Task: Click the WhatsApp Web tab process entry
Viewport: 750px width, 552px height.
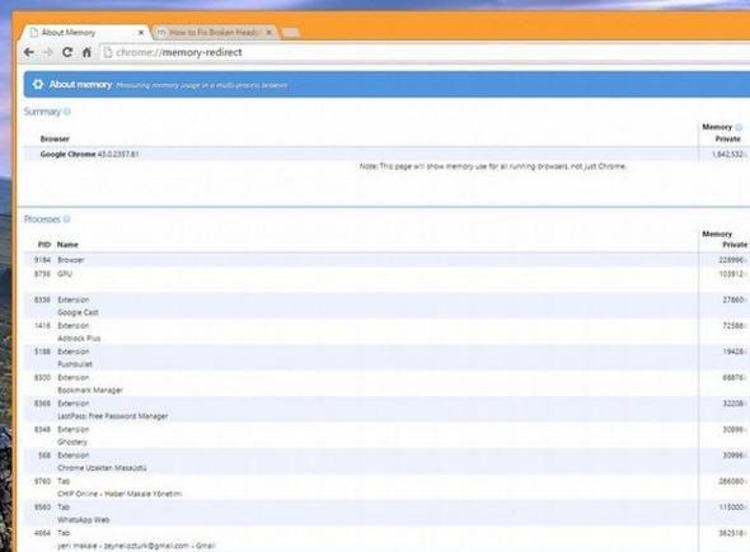Action: point(83,519)
